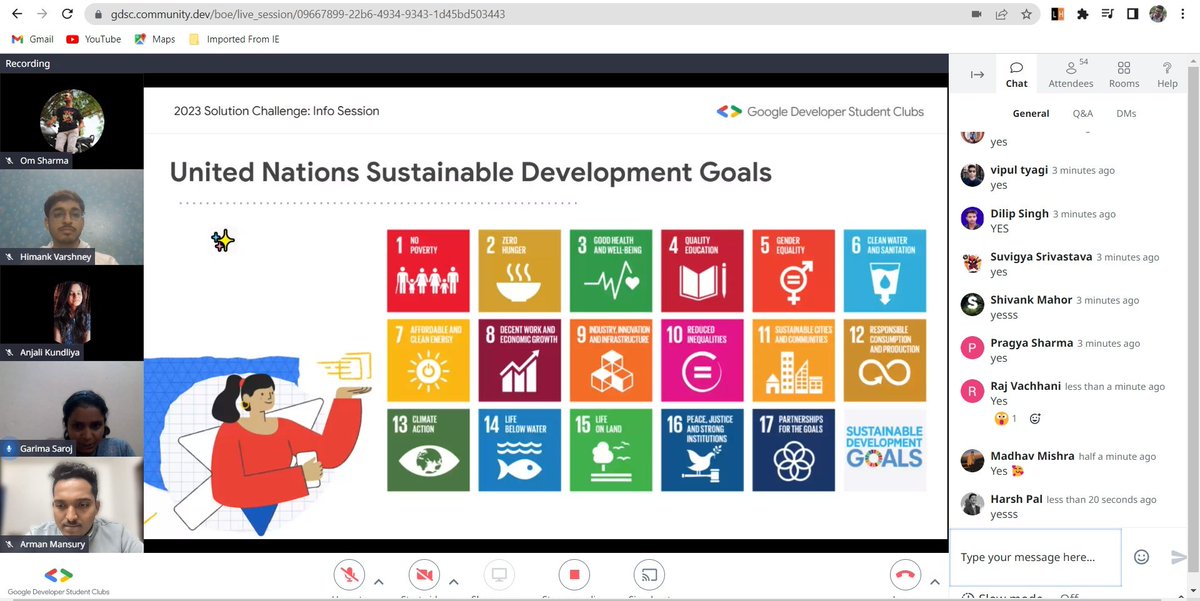
Task: Expand camera options arrow
Action: pos(453,580)
